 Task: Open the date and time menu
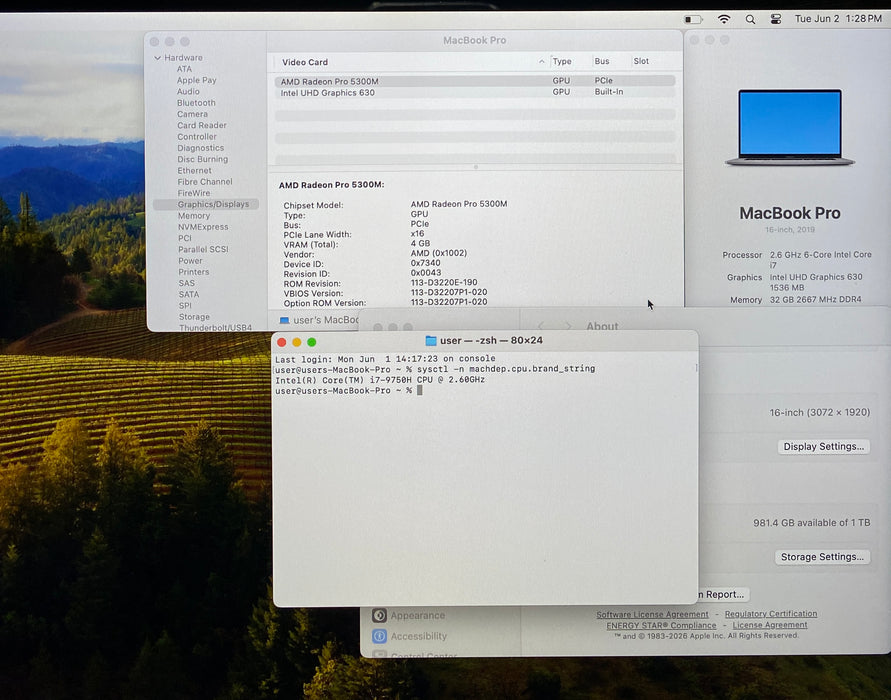(x=838, y=19)
